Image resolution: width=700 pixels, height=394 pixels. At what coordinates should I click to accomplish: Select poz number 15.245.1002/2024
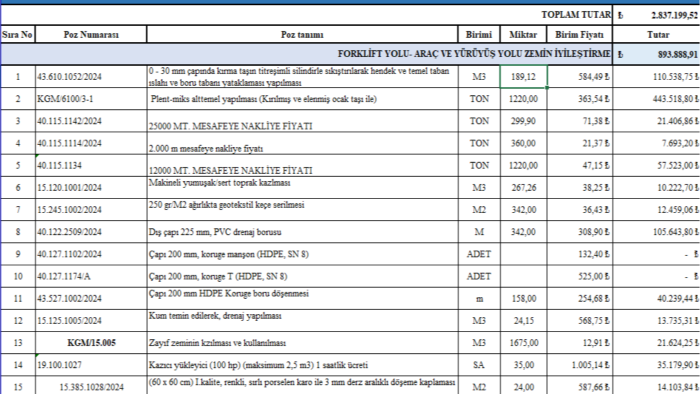point(91,210)
